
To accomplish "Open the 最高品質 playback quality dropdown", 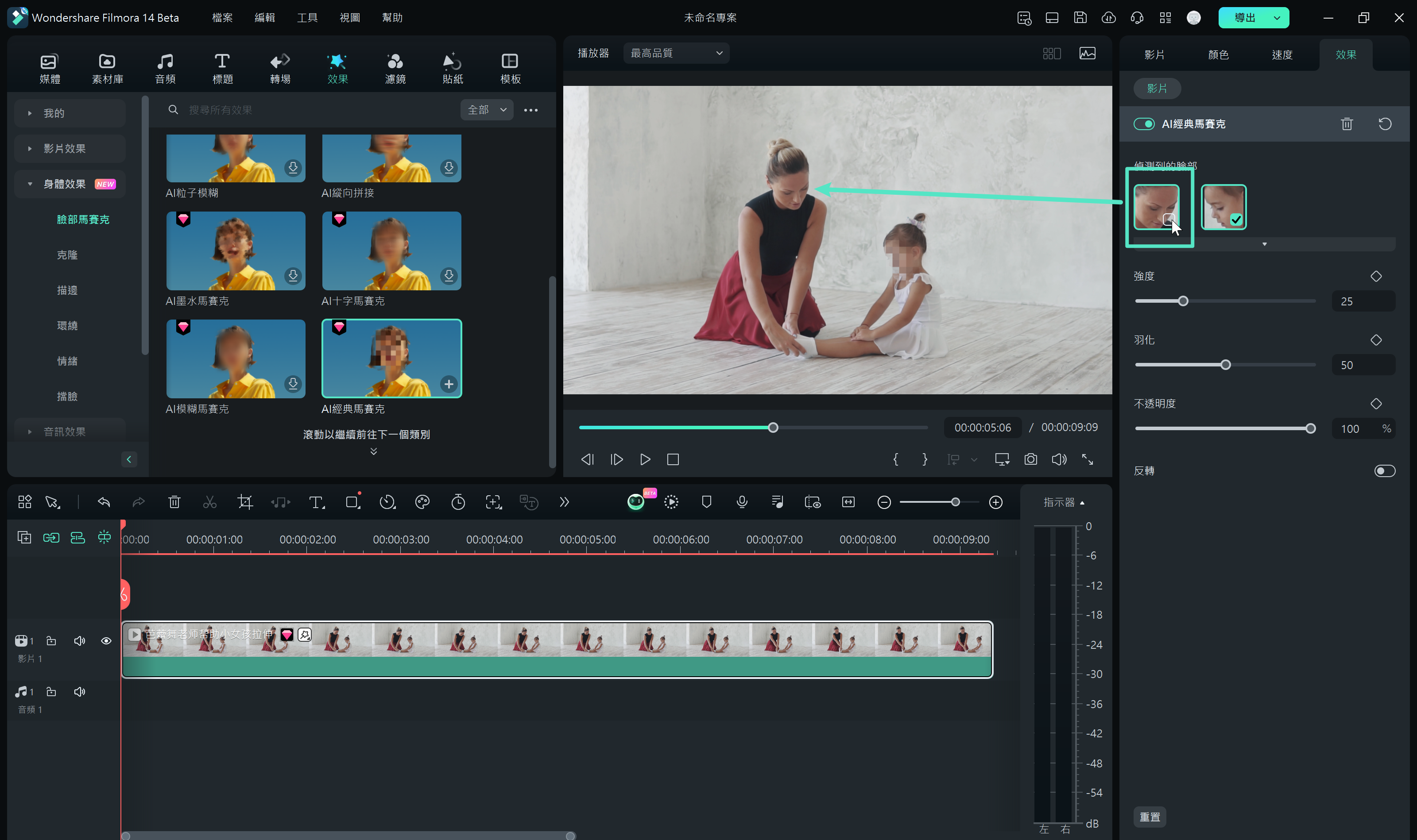I will [676, 53].
